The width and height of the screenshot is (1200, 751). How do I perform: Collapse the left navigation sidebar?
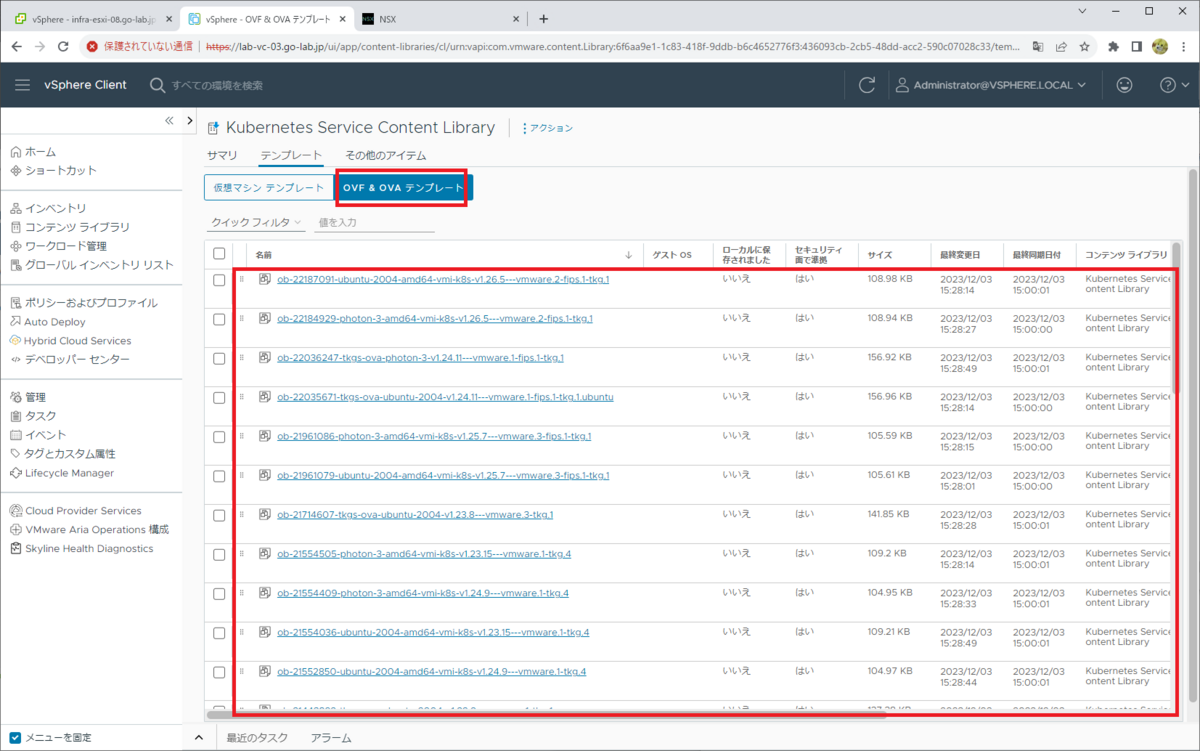coord(169,120)
